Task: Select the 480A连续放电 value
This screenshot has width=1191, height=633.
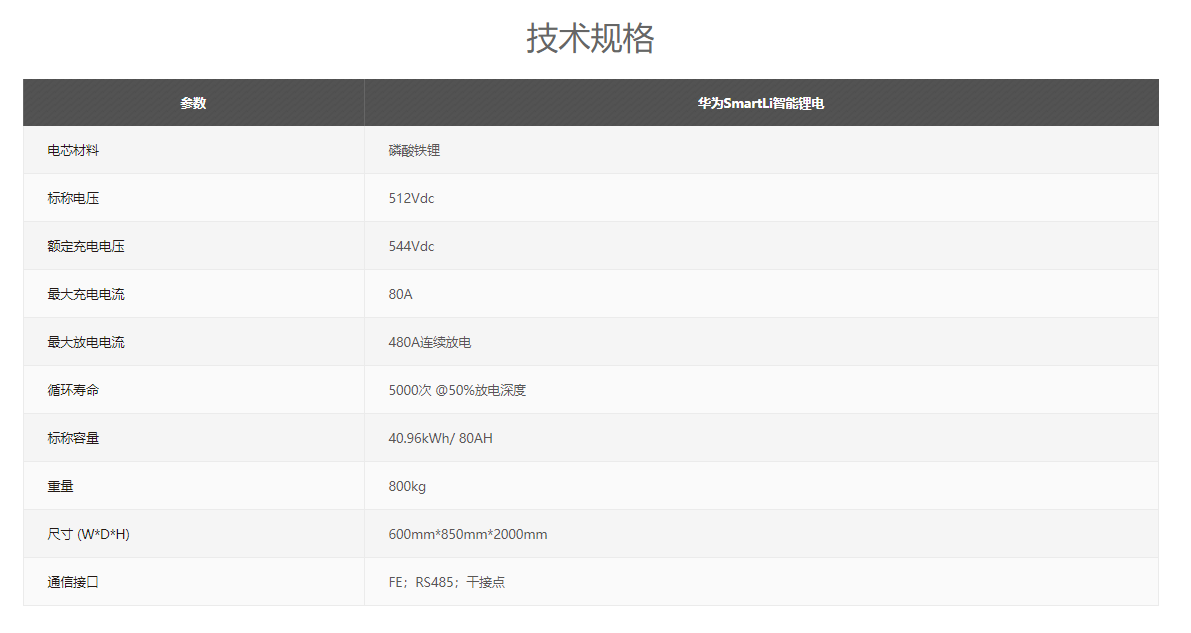Action: 430,342
